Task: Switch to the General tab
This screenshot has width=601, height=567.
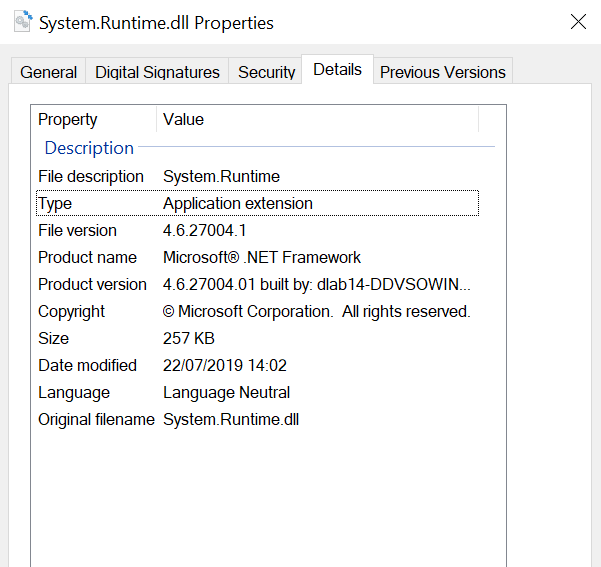Action: click(x=48, y=72)
